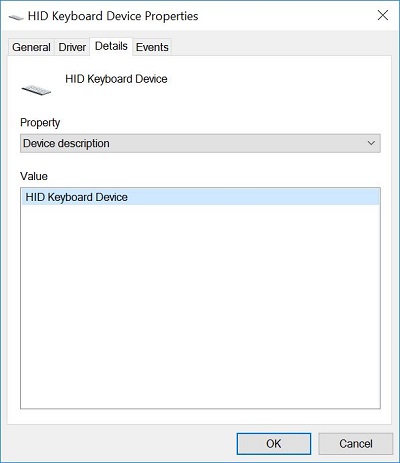Close the HID Keyboard Device Properties dialog
400x463 pixels.
[383, 15]
